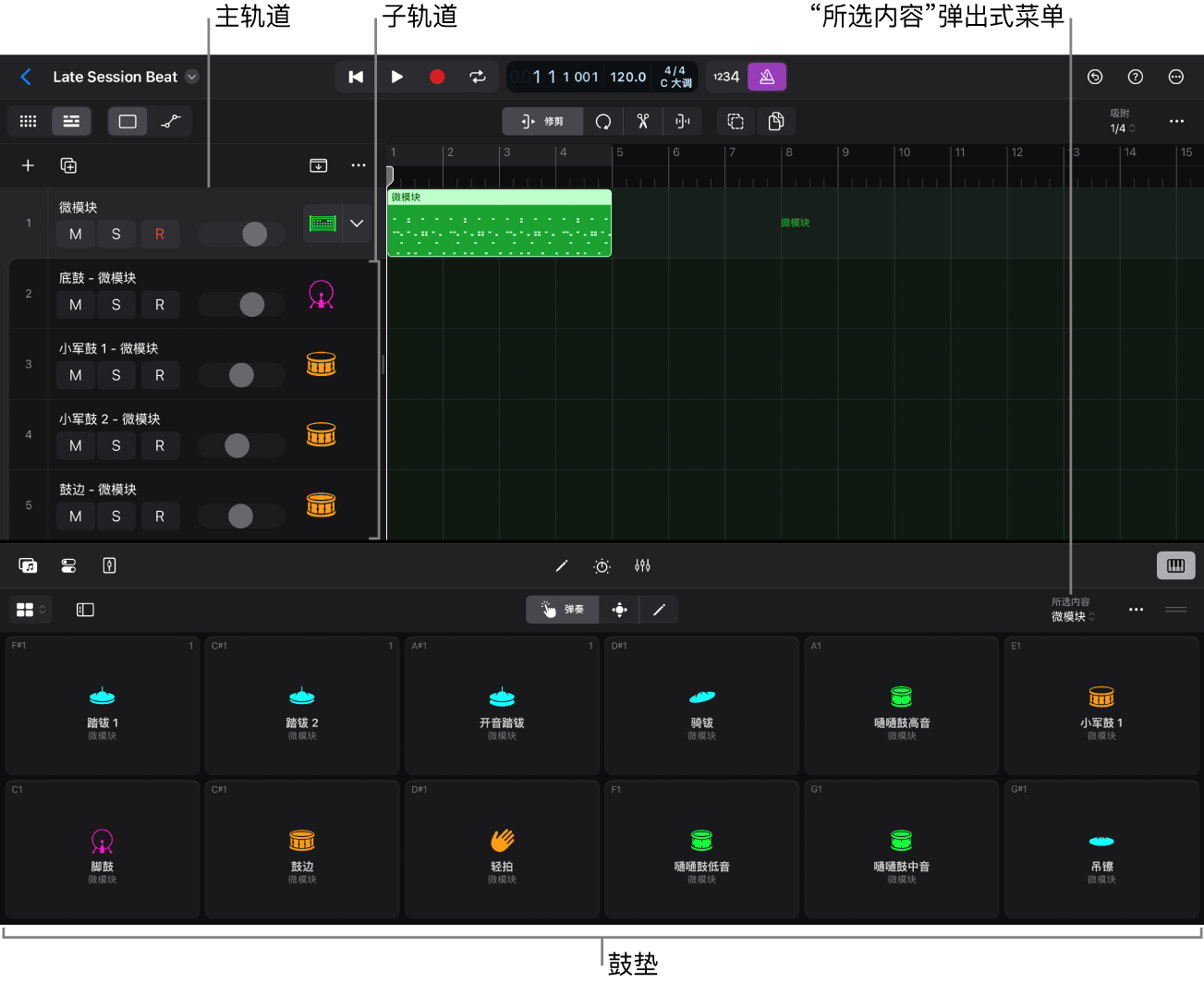
Task: Select the 弹奏 play mode tab
Action: (x=563, y=610)
